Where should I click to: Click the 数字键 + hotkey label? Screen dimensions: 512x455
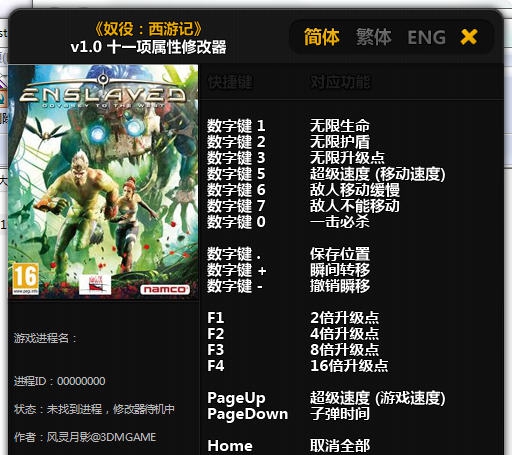237,270
